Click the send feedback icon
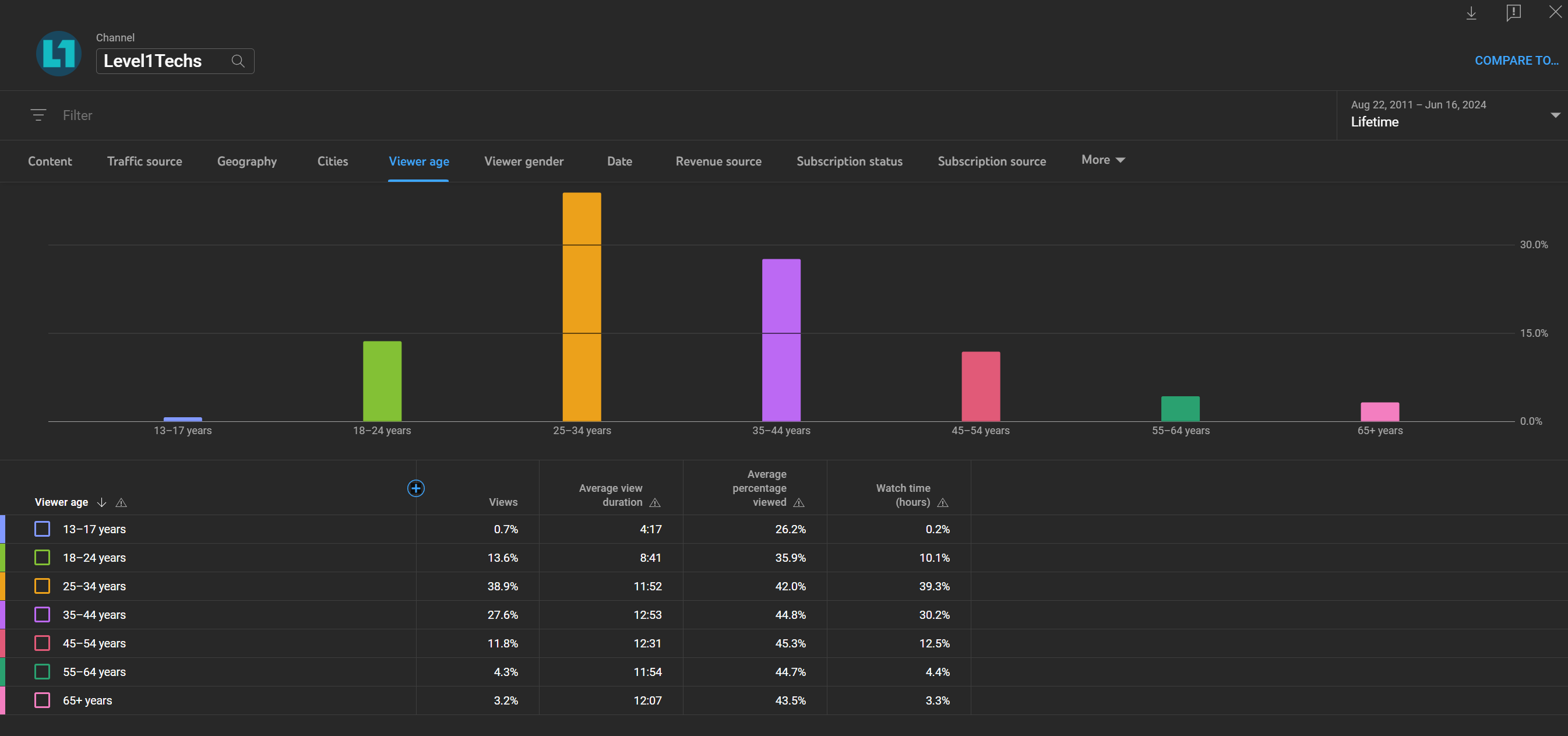 pyautogui.click(x=1513, y=13)
